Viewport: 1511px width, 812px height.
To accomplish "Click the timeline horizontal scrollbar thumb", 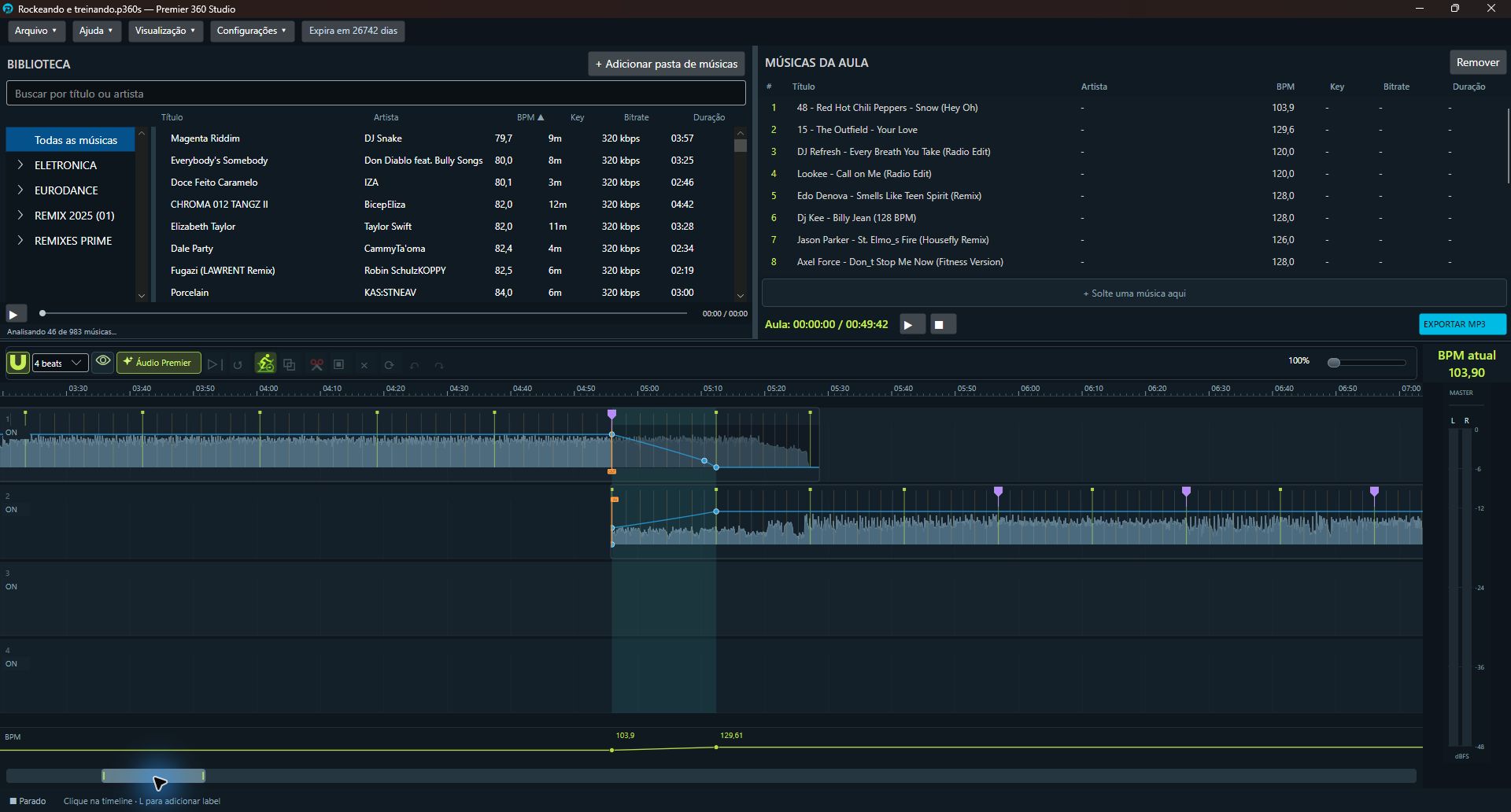I will (x=153, y=776).
